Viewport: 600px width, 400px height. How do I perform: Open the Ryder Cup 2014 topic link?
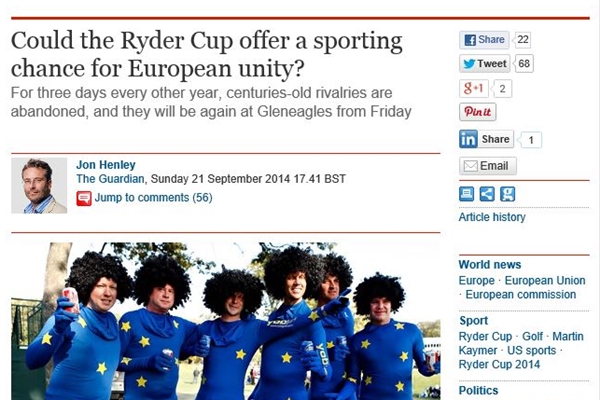coord(499,364)
